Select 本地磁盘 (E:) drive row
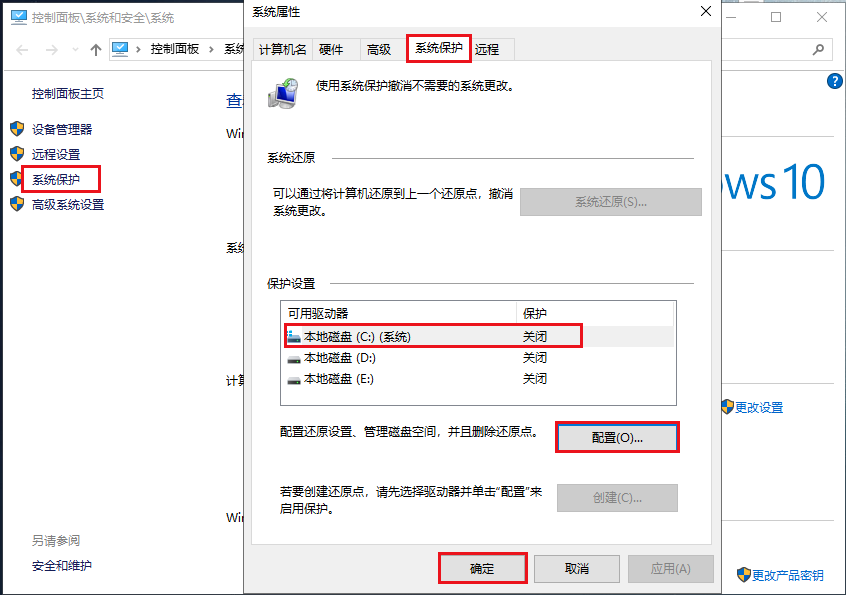This screenshot has height=595, width=846. [477, 379]
